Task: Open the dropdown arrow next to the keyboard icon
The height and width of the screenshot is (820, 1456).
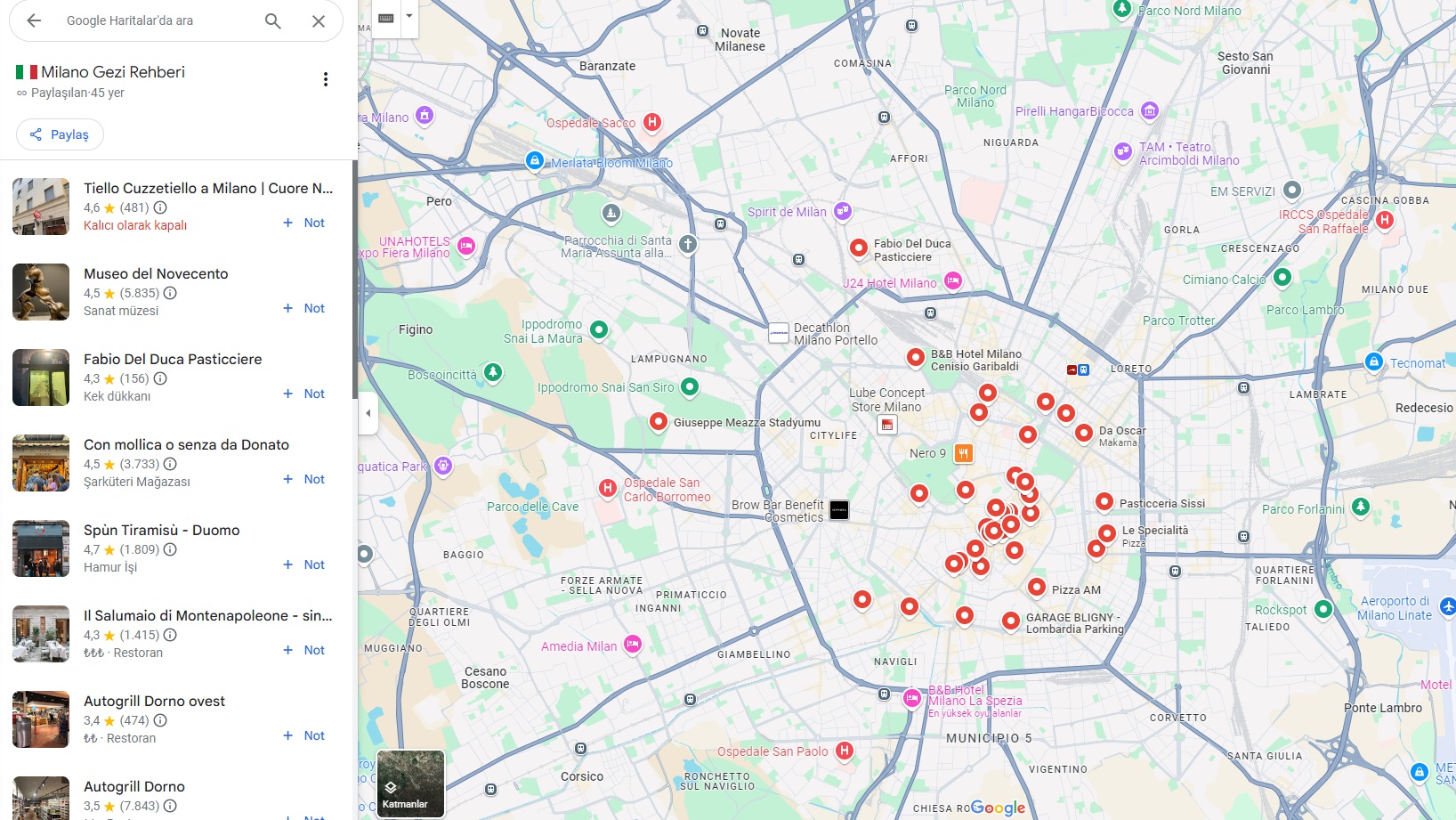Action: [408, 15]
